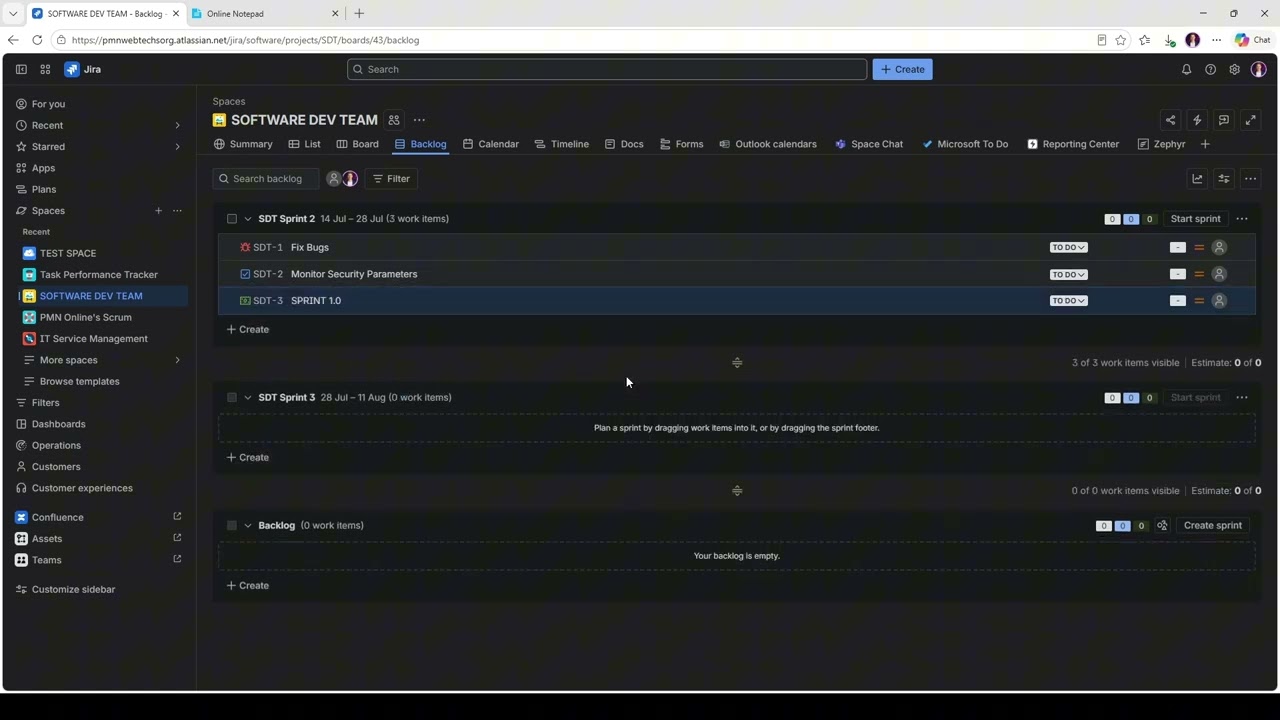Enter fullscreen mode with the expand icon
1280x720 pixels.
(x=1250, y=120)
